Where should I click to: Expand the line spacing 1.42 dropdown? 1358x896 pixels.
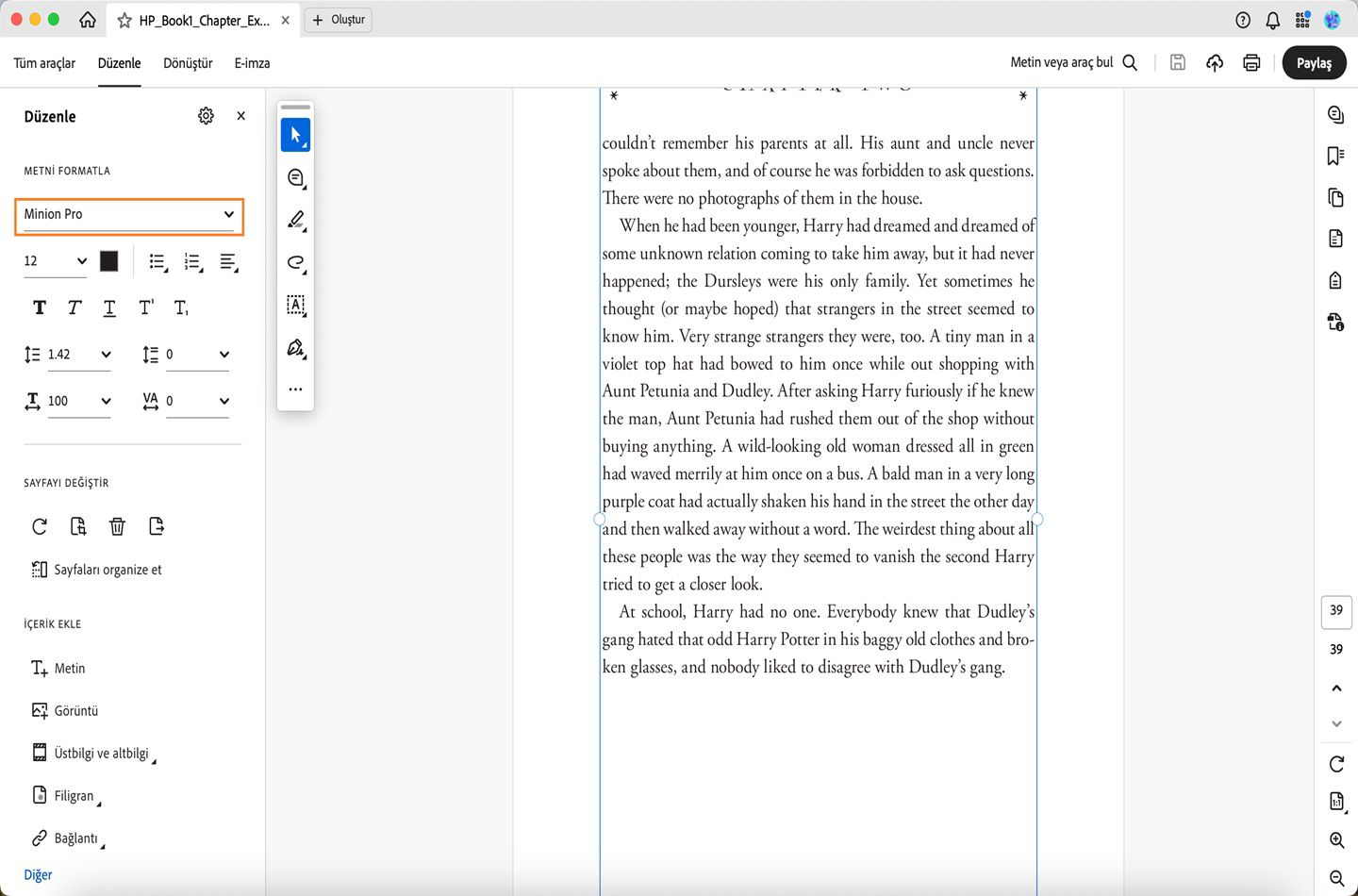(79, 354)
